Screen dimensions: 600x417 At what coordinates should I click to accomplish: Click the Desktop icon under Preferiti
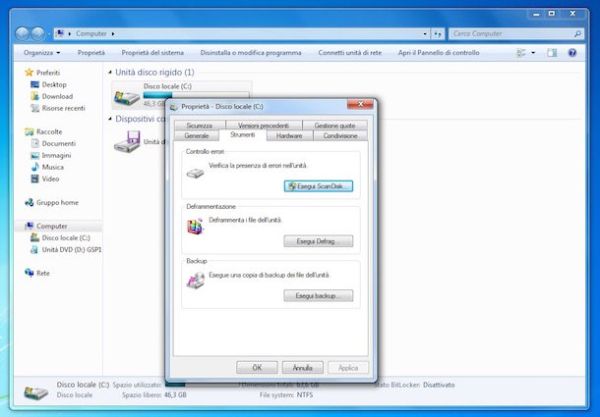[x=34, y=85]
